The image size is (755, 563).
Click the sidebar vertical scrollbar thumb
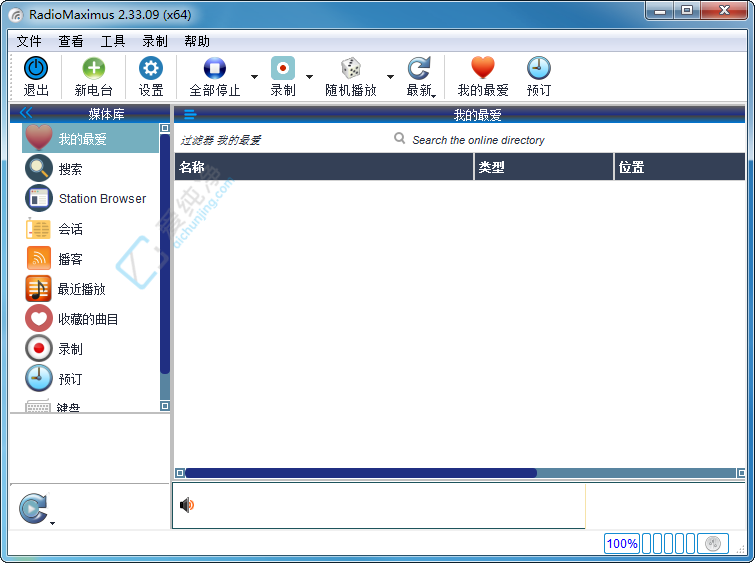165,254
